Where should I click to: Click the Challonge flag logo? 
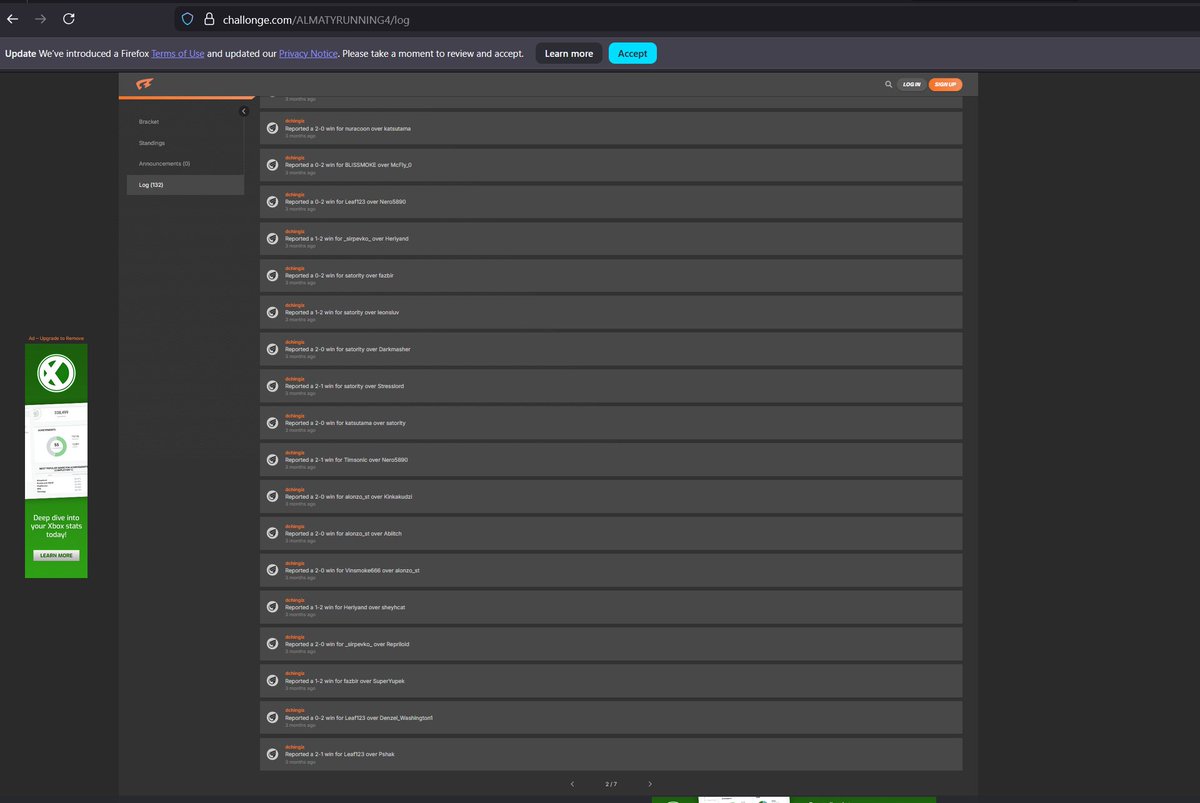145,84
